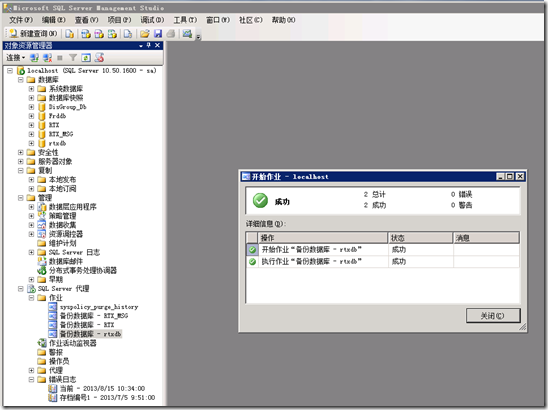Click the Connect Object Explorer icon after 连接
The width and height of the screenshot is (548, 410).
click(x=34, y=58)
